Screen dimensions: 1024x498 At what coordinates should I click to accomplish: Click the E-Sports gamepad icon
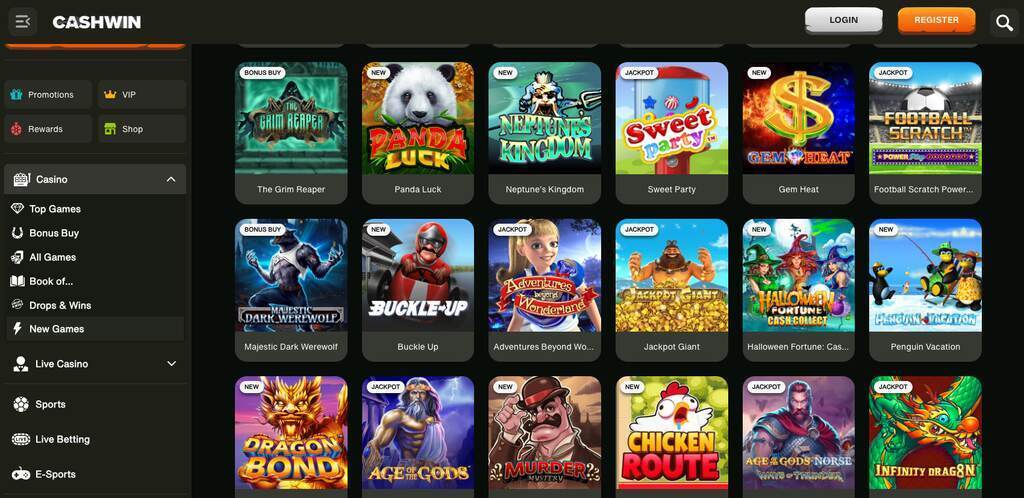coord(21,475)
